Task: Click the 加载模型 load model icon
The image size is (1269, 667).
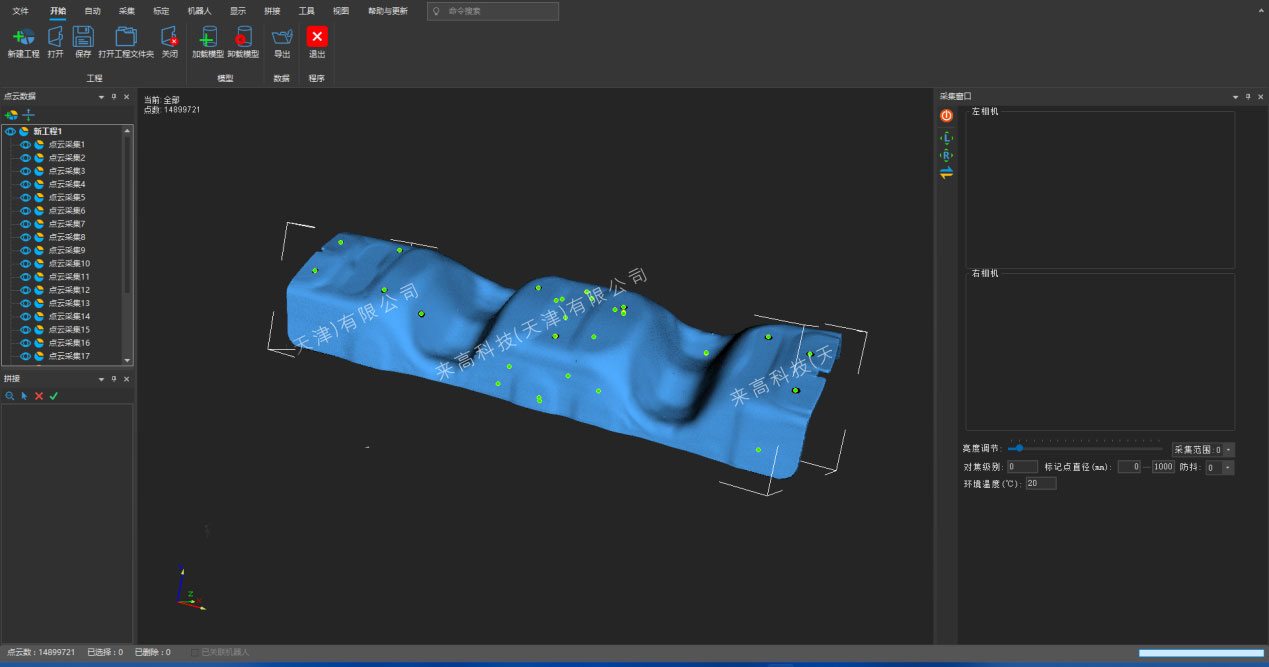Action: point(207,38)
